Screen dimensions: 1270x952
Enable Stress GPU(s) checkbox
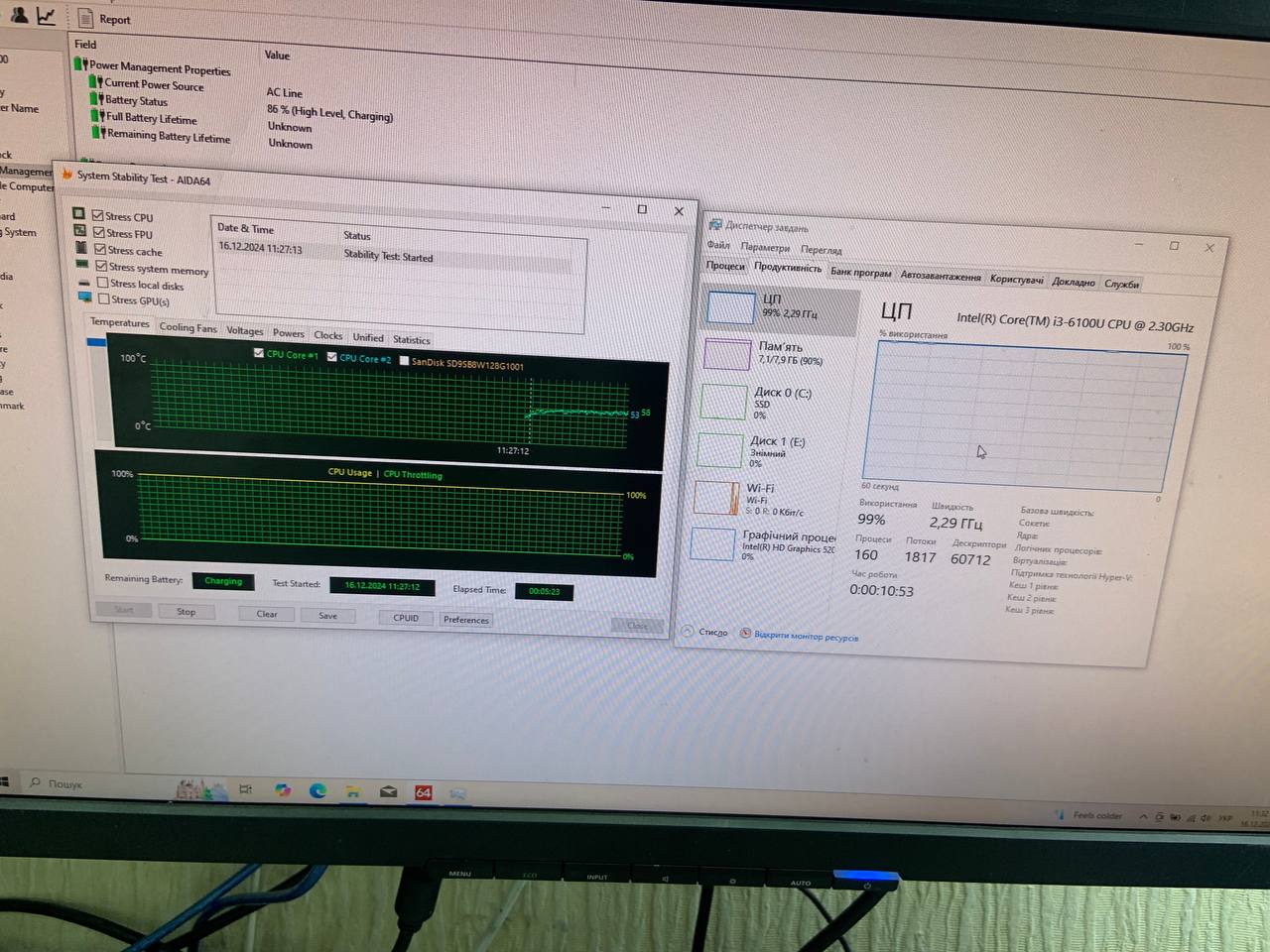[103, 298]
